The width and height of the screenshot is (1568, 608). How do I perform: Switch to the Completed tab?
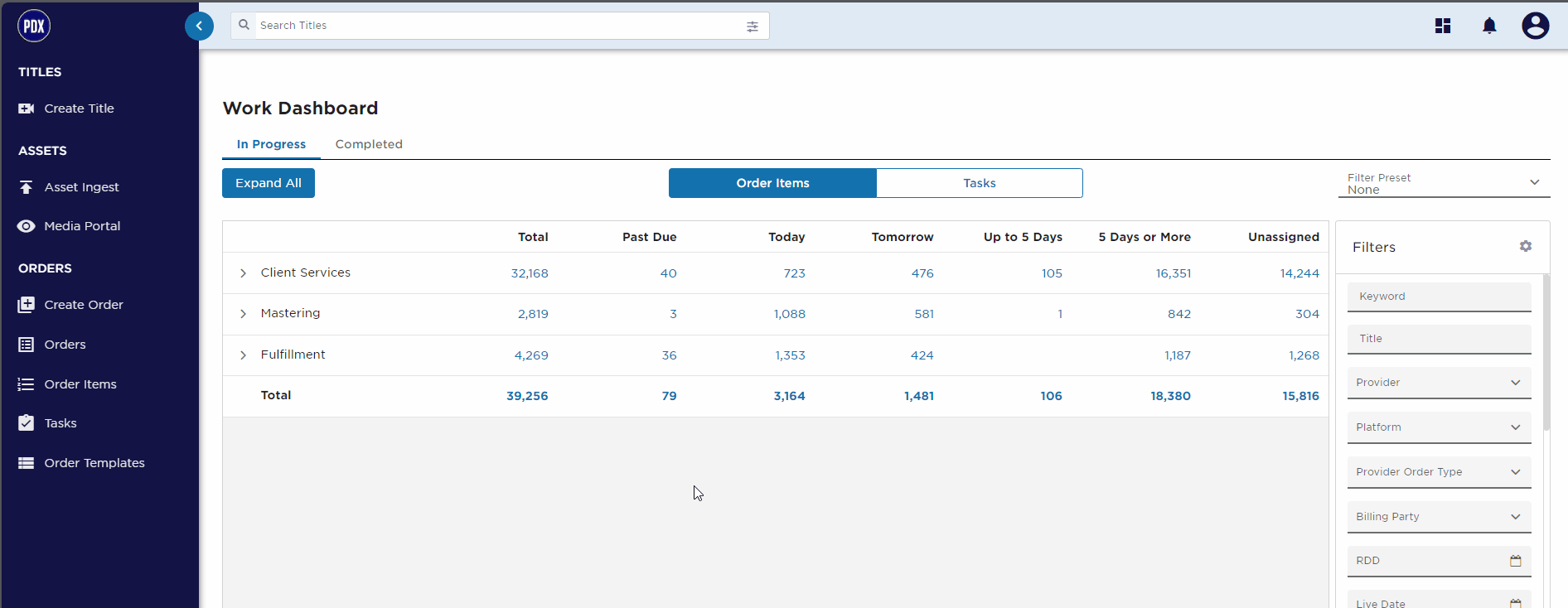(x=369, y=144)
